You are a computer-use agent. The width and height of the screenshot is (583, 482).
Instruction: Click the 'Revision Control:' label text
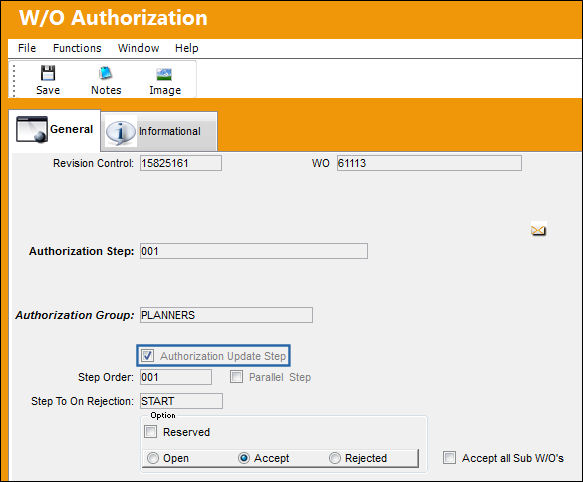coord(93,163)
